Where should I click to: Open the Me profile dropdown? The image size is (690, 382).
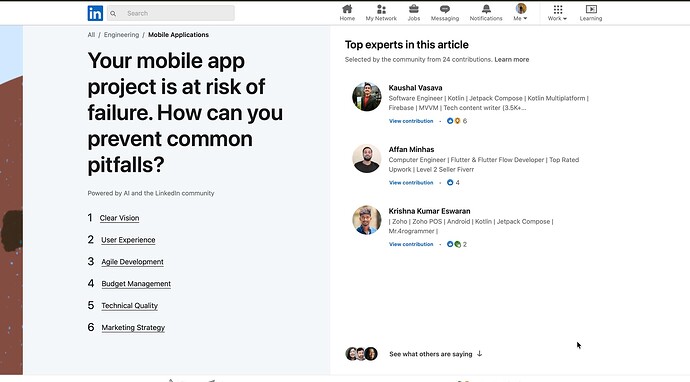coord(520,13)
